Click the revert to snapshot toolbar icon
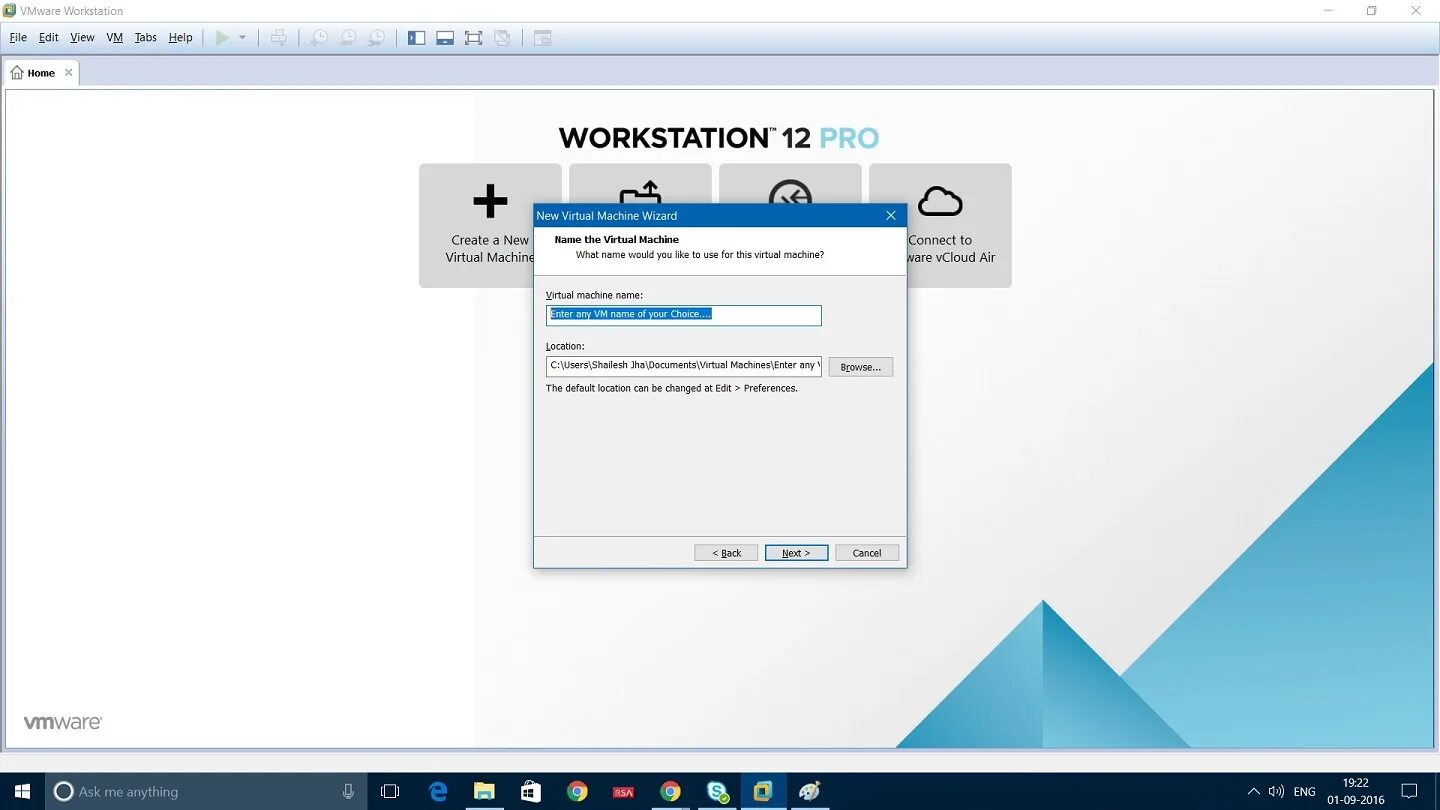This screenshot has width=1440, height=810. tap(348, 38)
